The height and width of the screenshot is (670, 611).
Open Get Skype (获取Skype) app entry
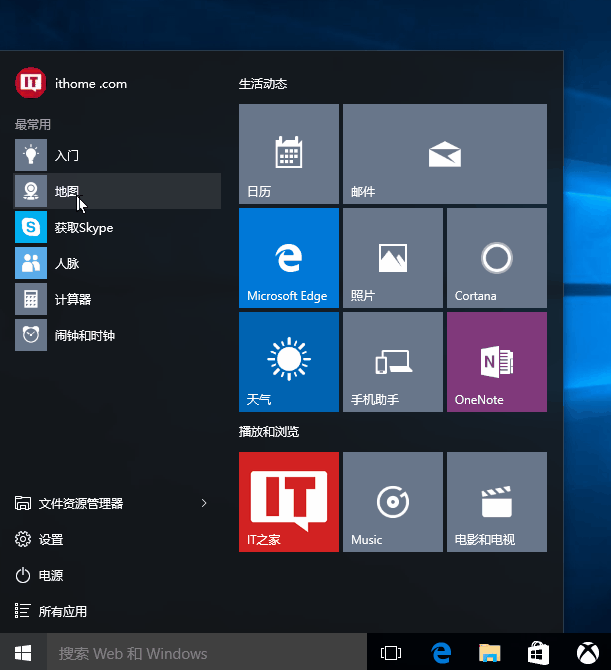pos(83,227)
